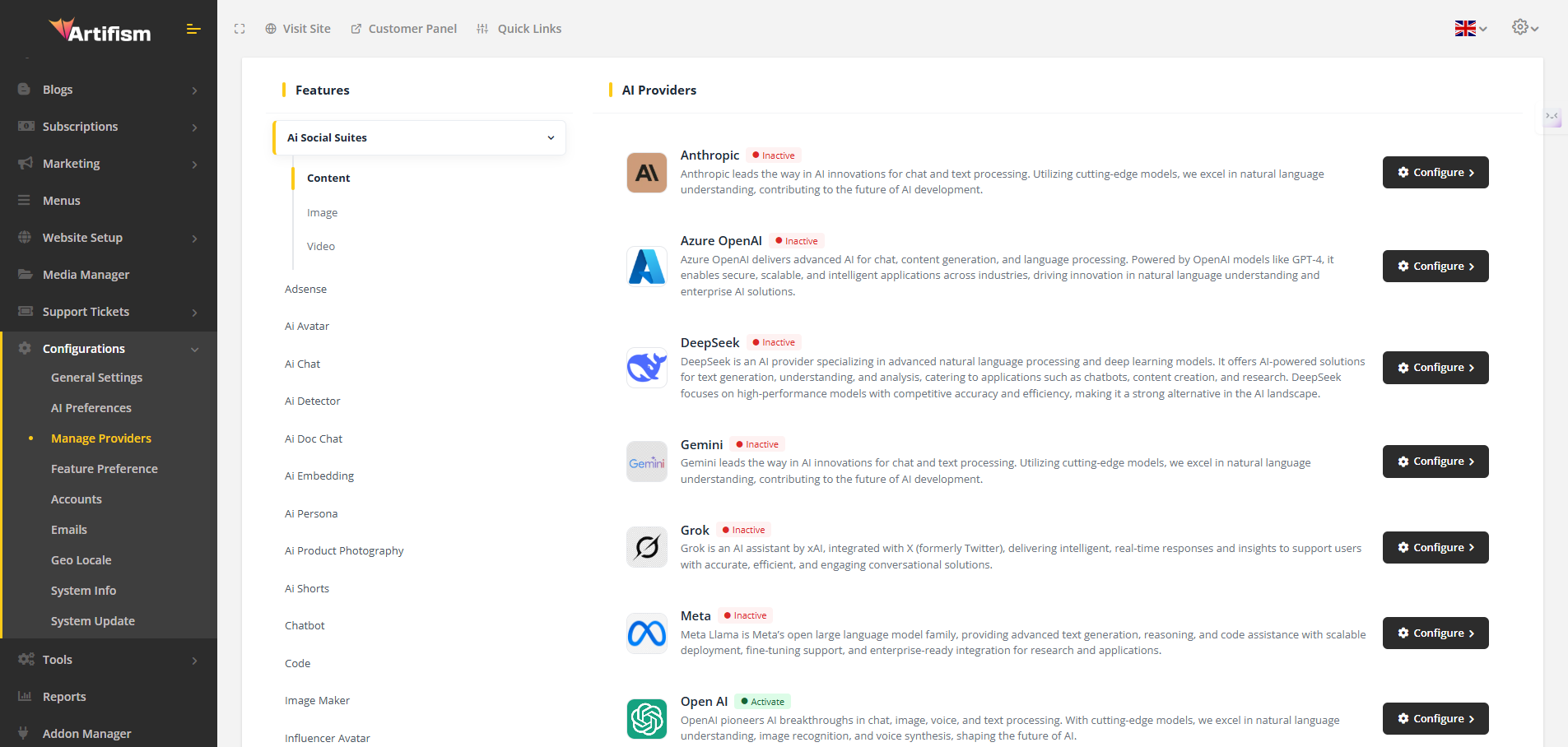1568x747 pixels.
Task: Click the Meta infinity logo
Action: pos(646,633)
